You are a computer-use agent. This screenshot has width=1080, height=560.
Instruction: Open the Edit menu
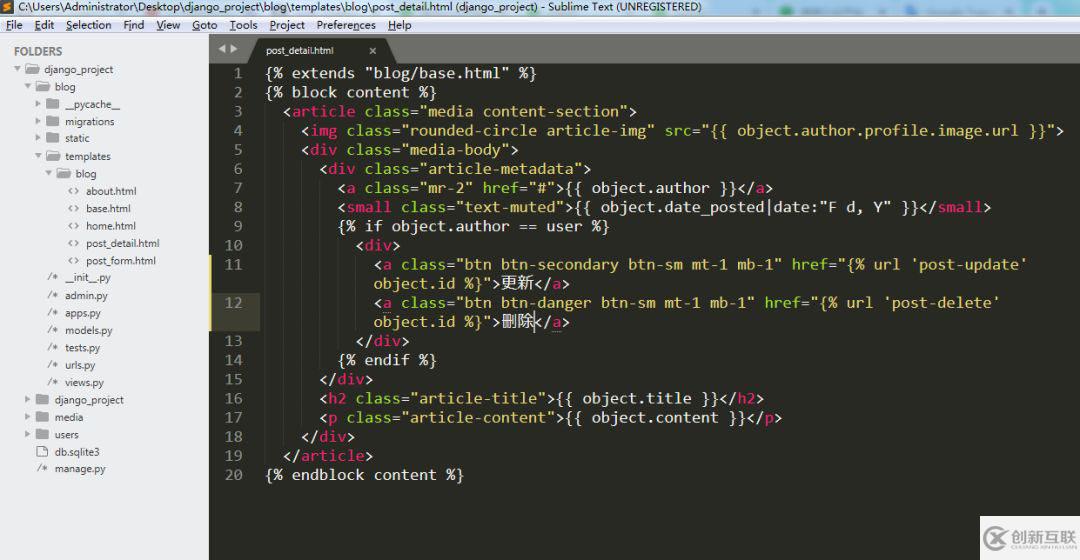(44, 25)
